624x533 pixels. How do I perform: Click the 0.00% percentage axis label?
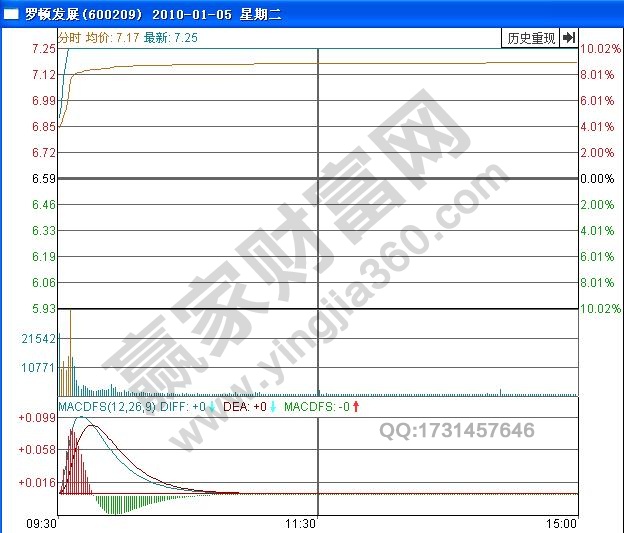[x=597, y=179]
